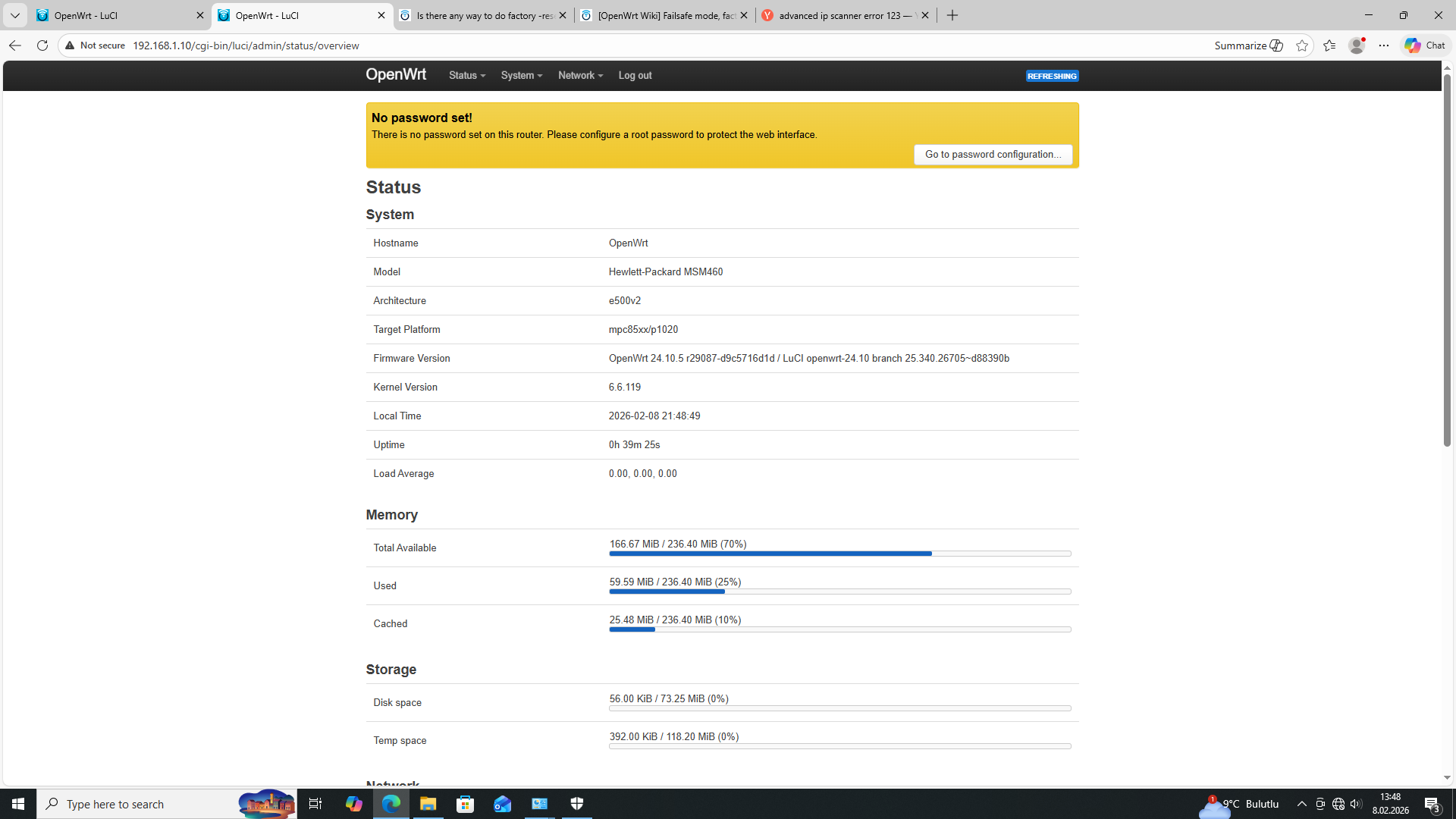Image resolution: width=1456 pixels, height=819 pixels.
Task: Open Microsoft Store on the taskbar
Action: tap(465, 804)
